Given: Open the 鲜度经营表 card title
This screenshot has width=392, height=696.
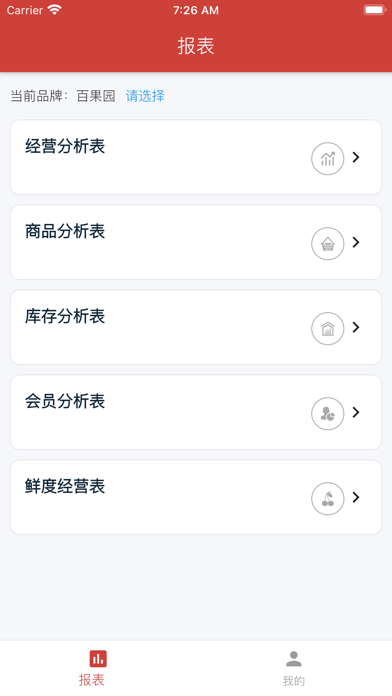Looking at the screenshot, I should (x=65, y=486).
